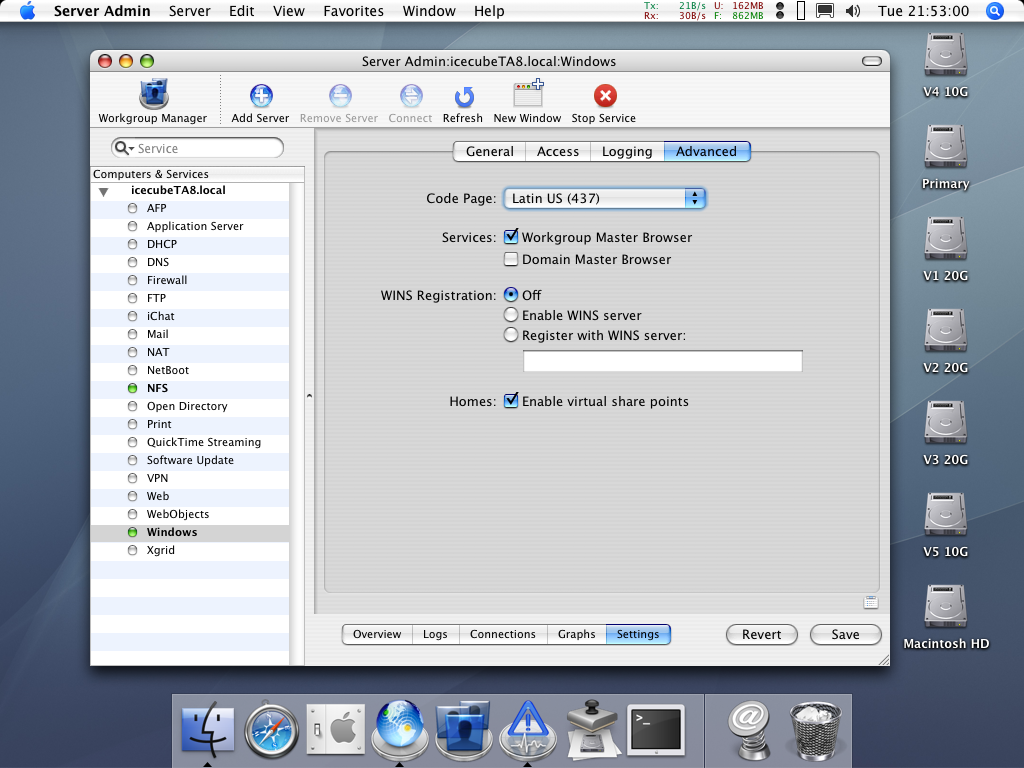Switch to the Access tab

pyautogui.click(x=558, y=152)
